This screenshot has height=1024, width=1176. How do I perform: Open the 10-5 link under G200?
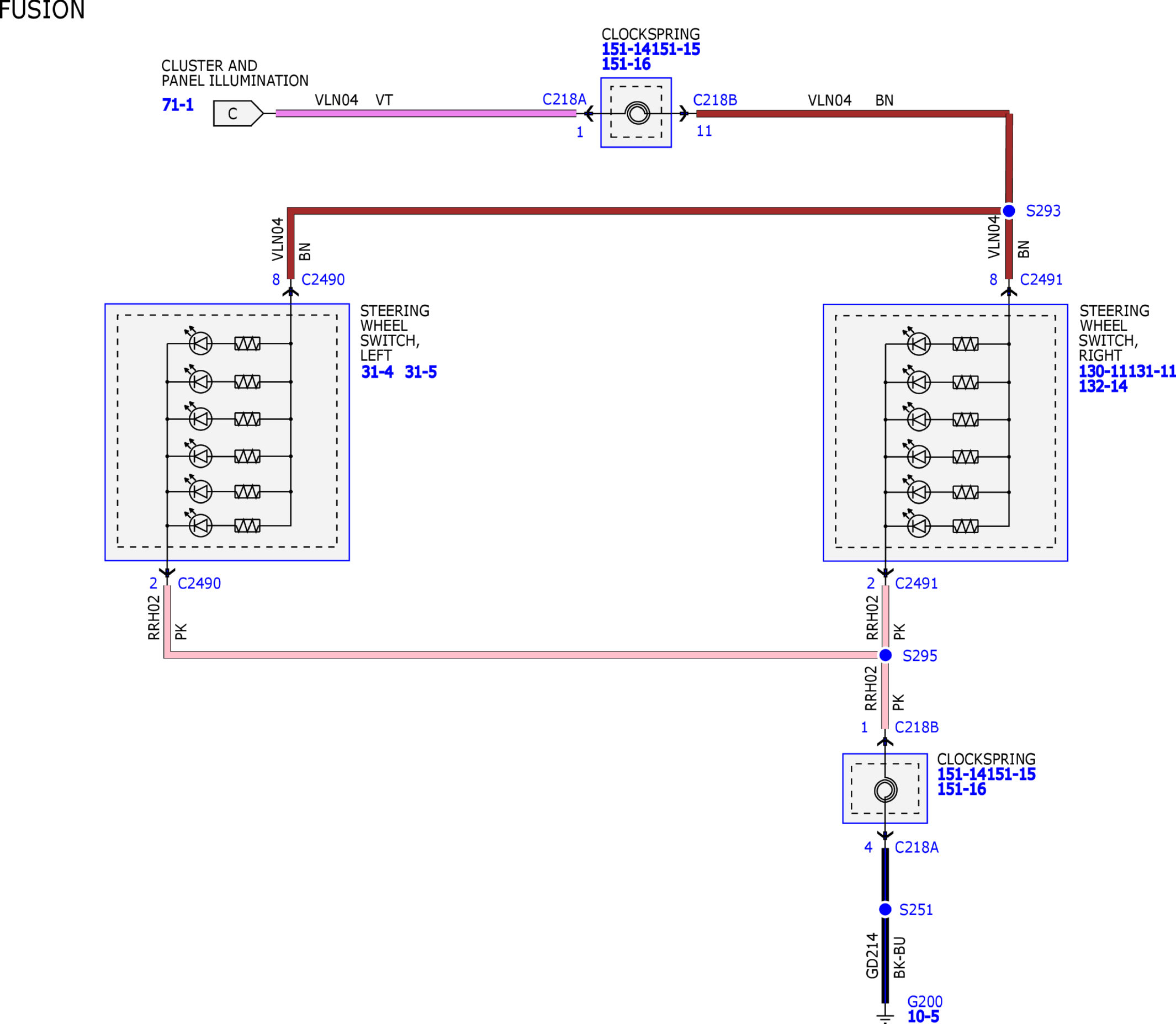tap(924, 1017)
